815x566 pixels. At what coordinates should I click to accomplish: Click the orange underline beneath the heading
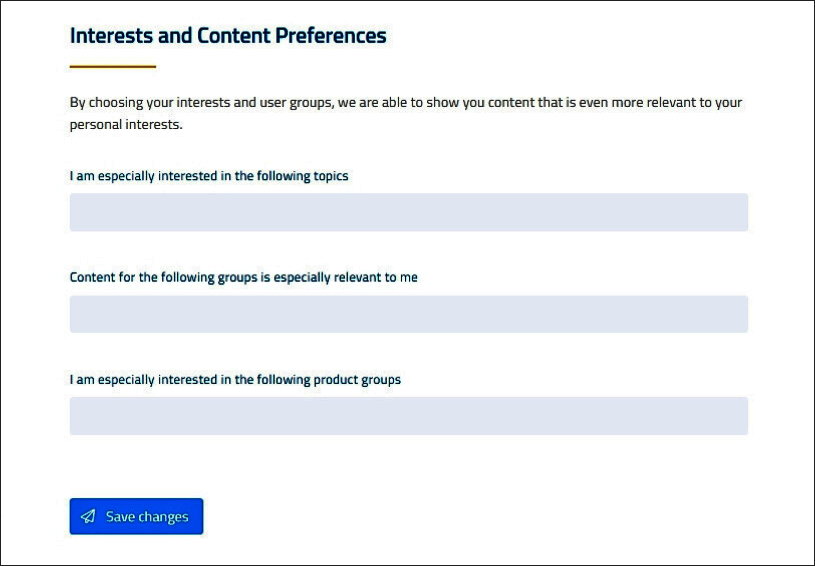click(x=113, y=67)
